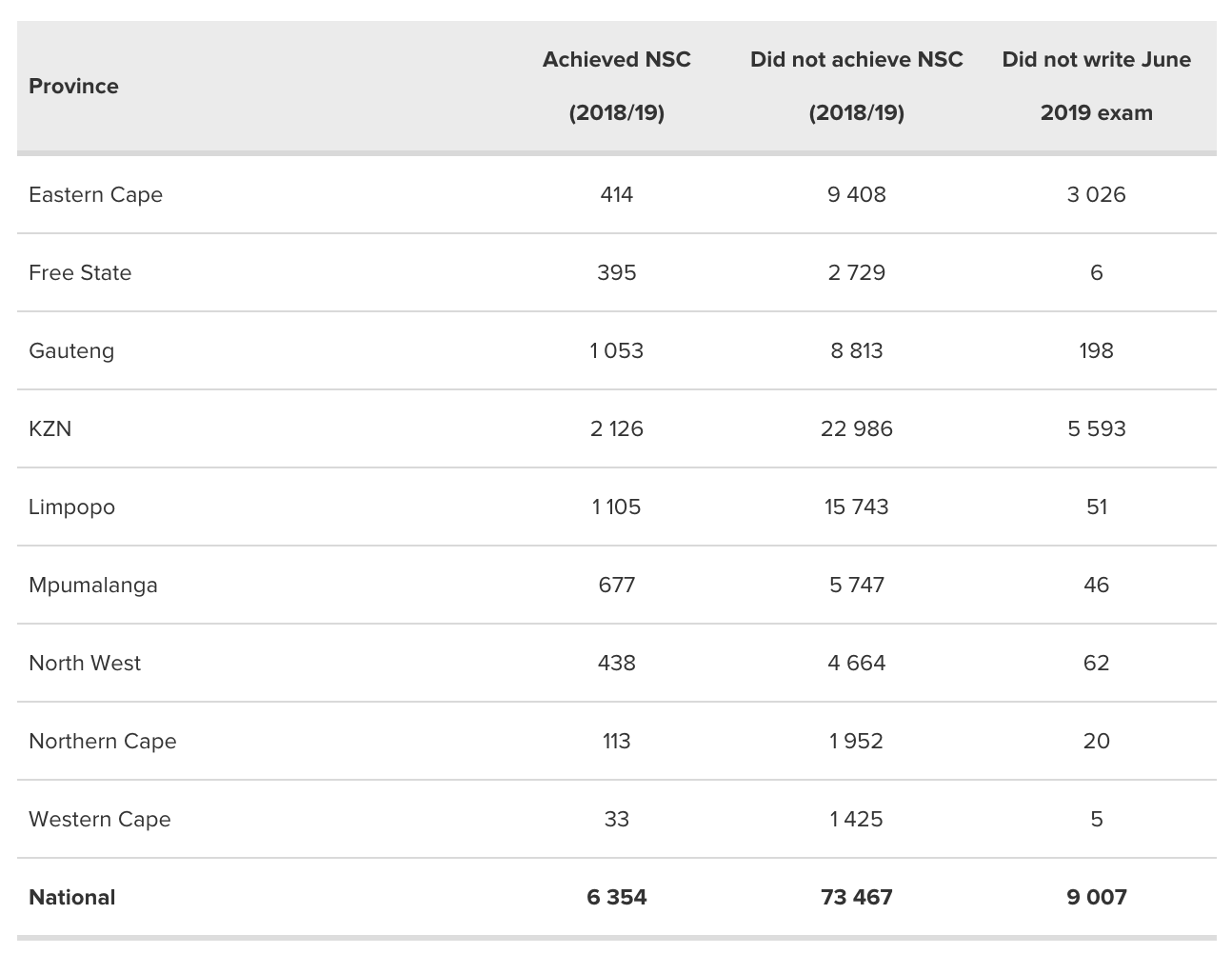1232x954 pixels.
Task: Click the Achieved NSC (2018/19) header
Action: point(616,86)
